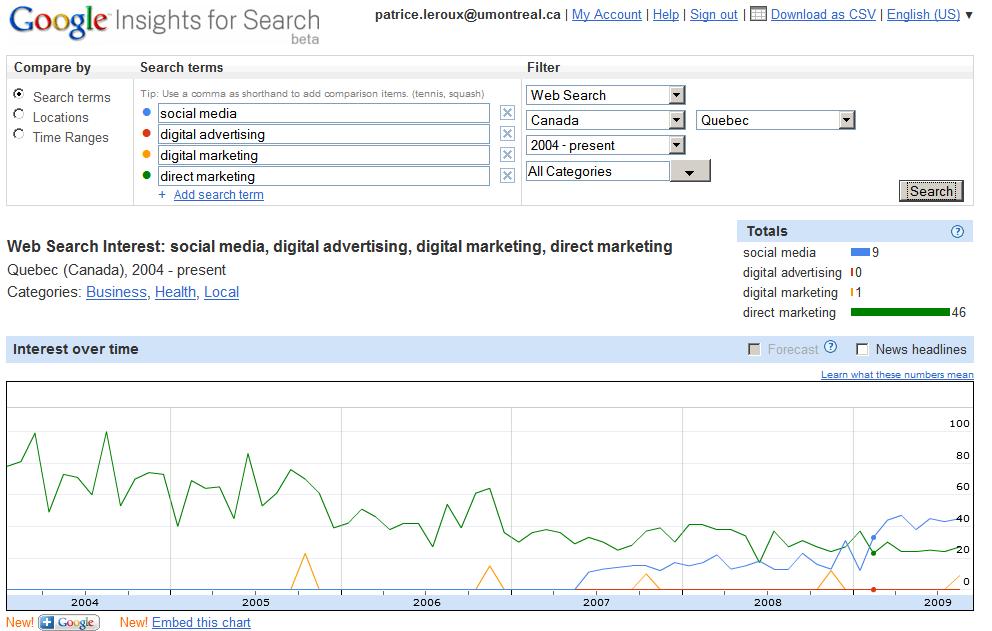This screenshot has height=631, width=992.
Task: Open the 2004 - present date dropdown
Action: tap(605, 145)
